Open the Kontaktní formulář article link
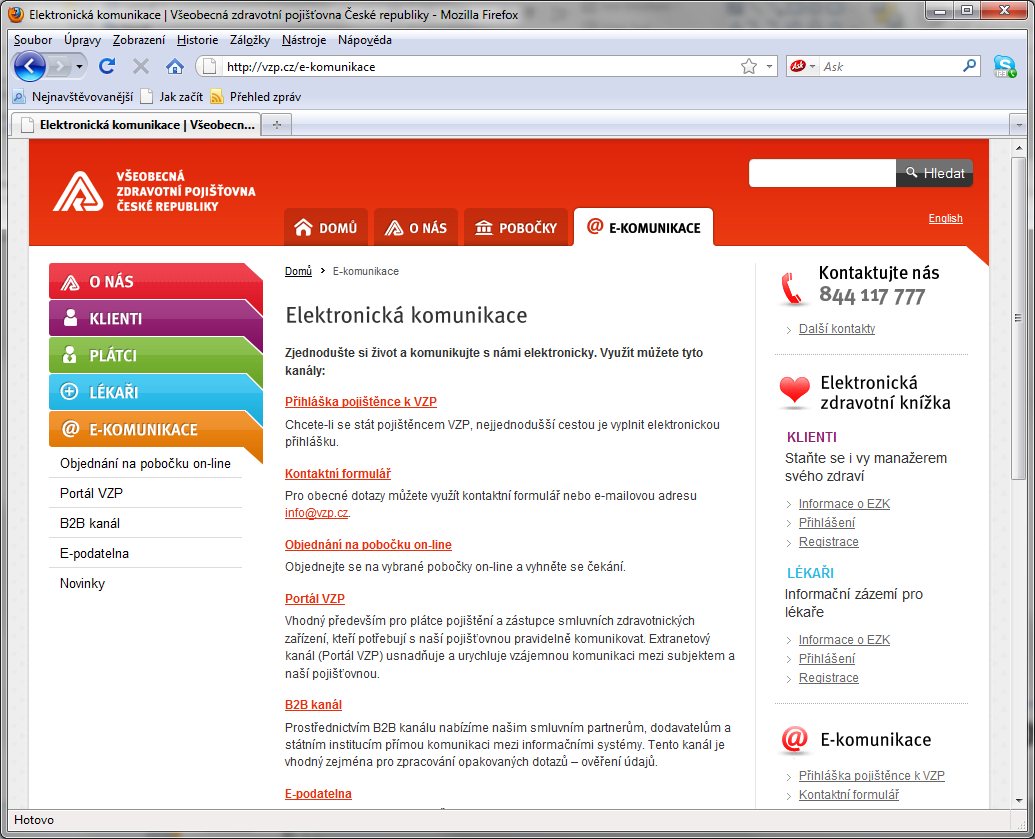The image size is (1035, 839). click(338, 473)
